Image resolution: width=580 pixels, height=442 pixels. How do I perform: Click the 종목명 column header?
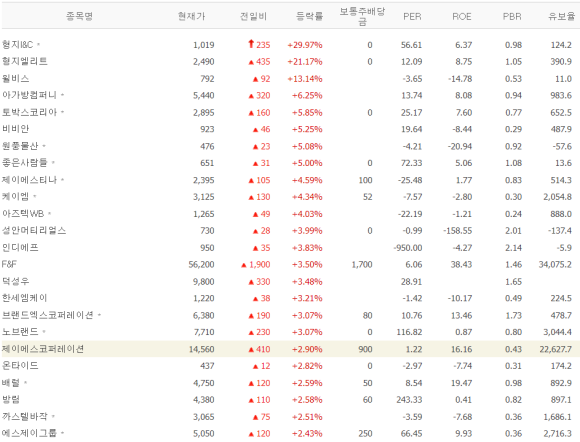click(79, 16)
